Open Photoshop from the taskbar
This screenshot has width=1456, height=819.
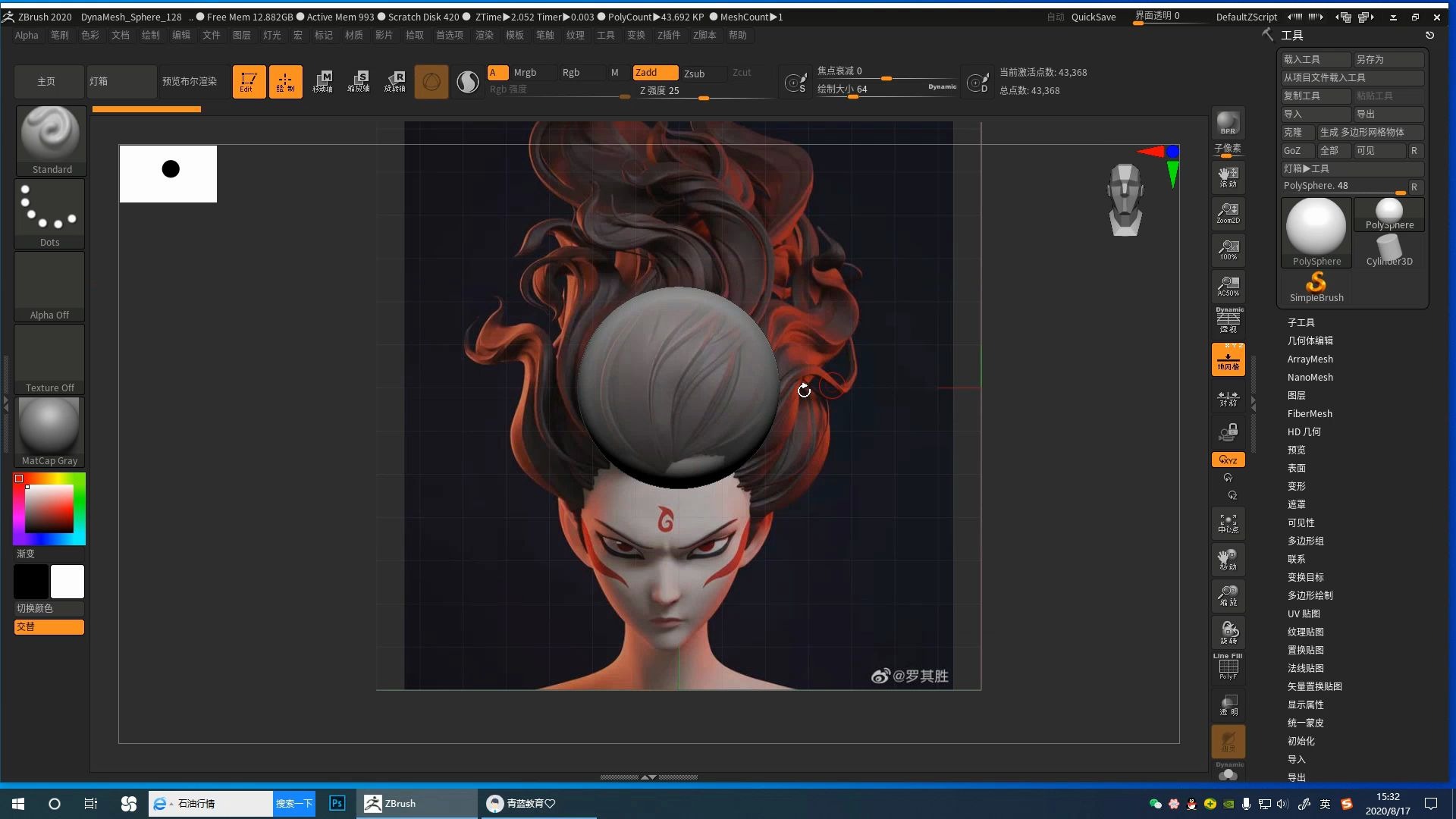coord(337,803)
